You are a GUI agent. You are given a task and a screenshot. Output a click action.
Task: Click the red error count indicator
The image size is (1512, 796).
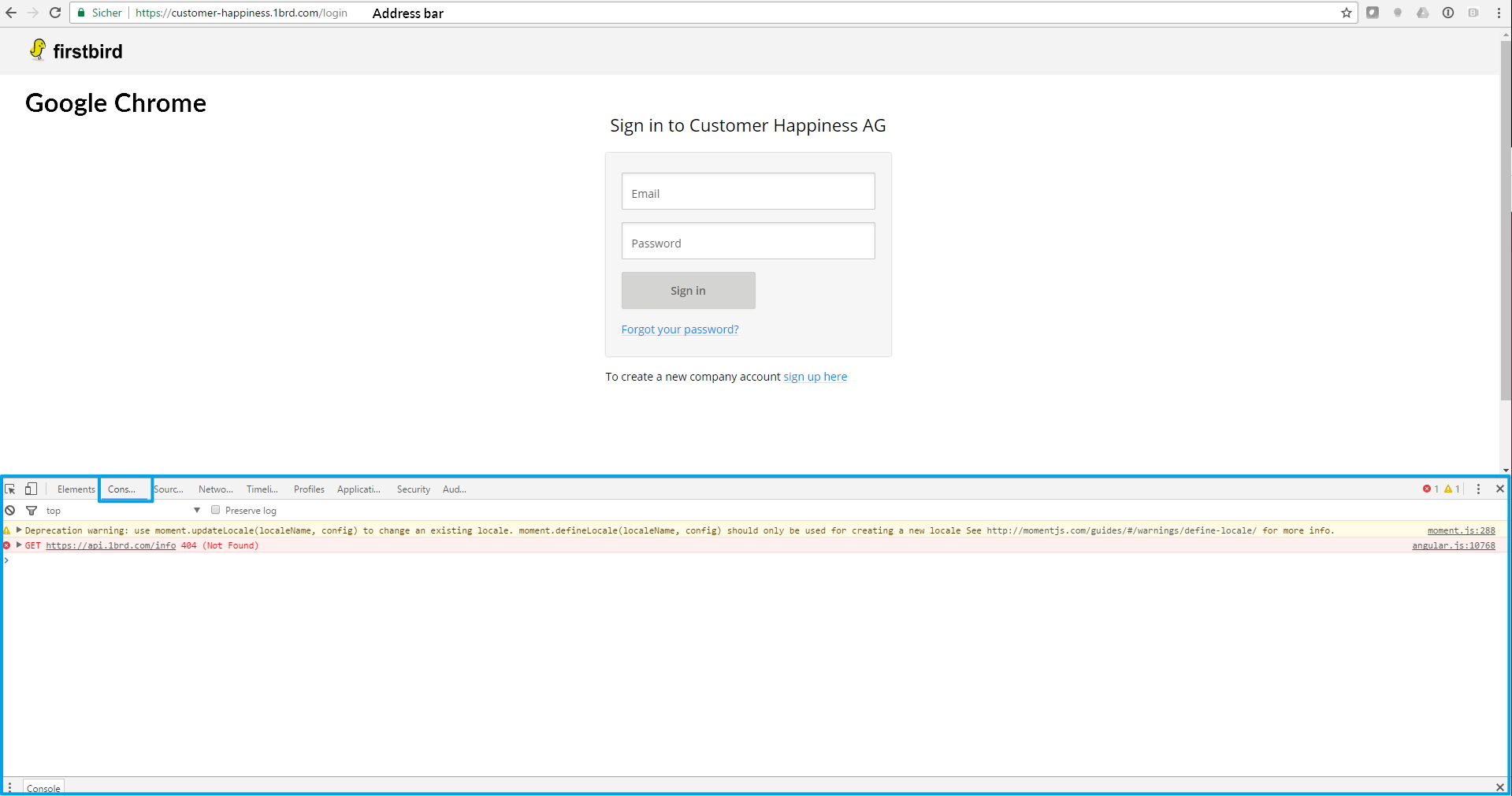click(1431, 489)
